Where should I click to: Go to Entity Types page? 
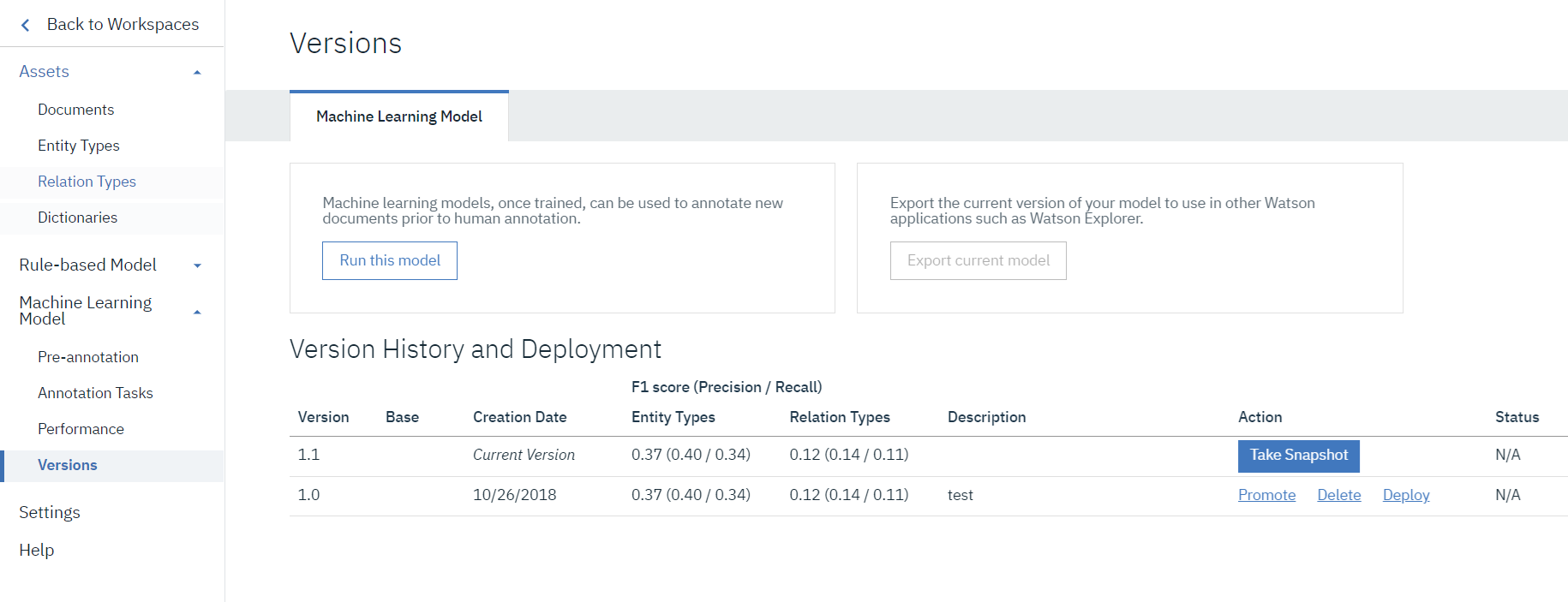coord(78,146)
